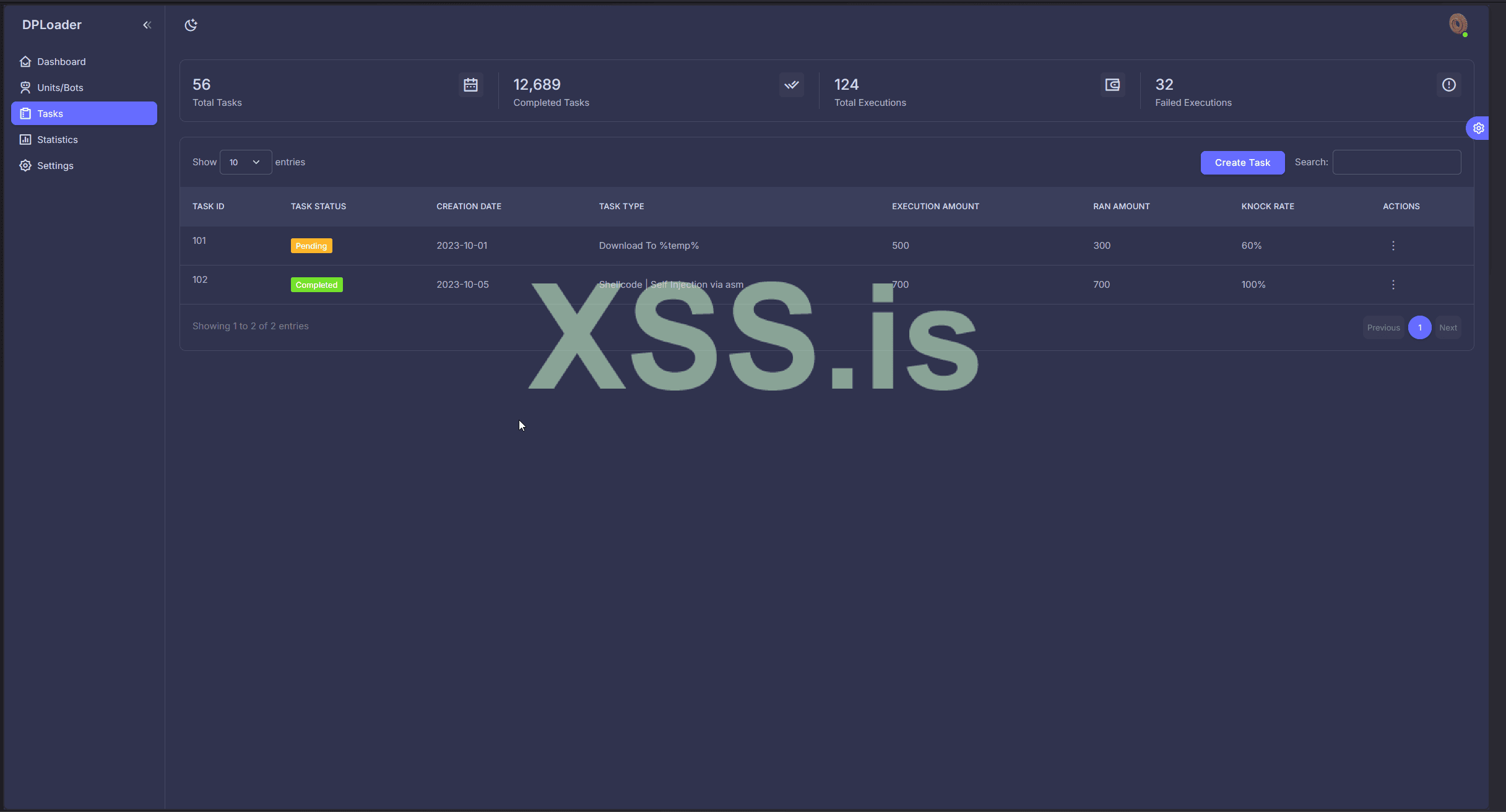Open Settings in sidebar
Image resolution: width=1506 pixels, height=812 pixels.
point(55,166)
